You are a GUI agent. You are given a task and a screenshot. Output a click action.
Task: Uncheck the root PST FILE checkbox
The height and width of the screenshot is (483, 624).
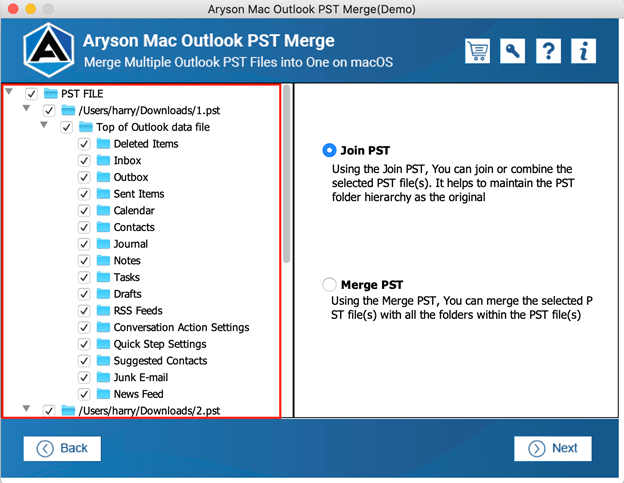click(31, 94)
